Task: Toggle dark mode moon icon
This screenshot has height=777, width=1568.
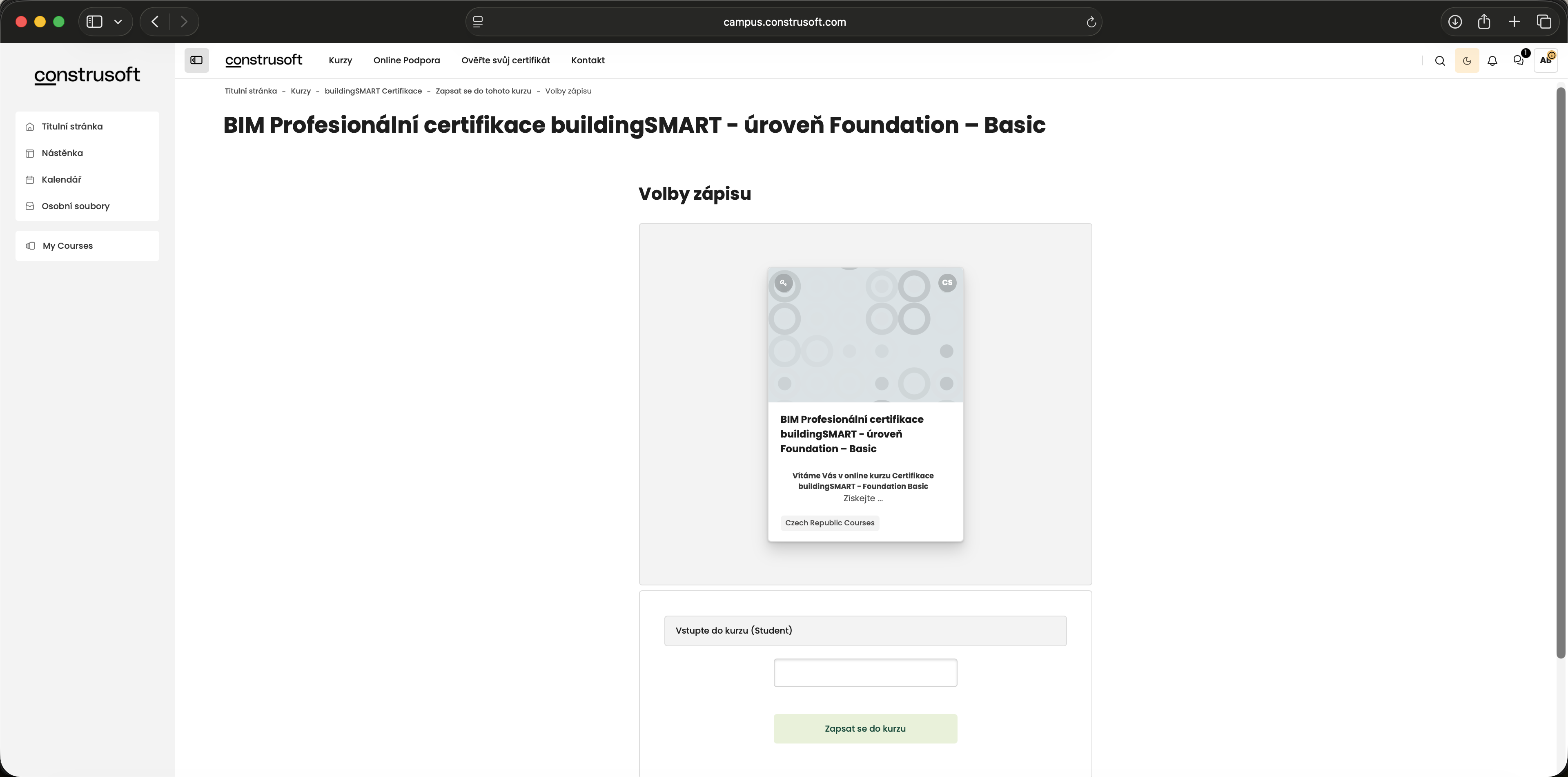Action: pyautogui.click(x=1466, y=61)
